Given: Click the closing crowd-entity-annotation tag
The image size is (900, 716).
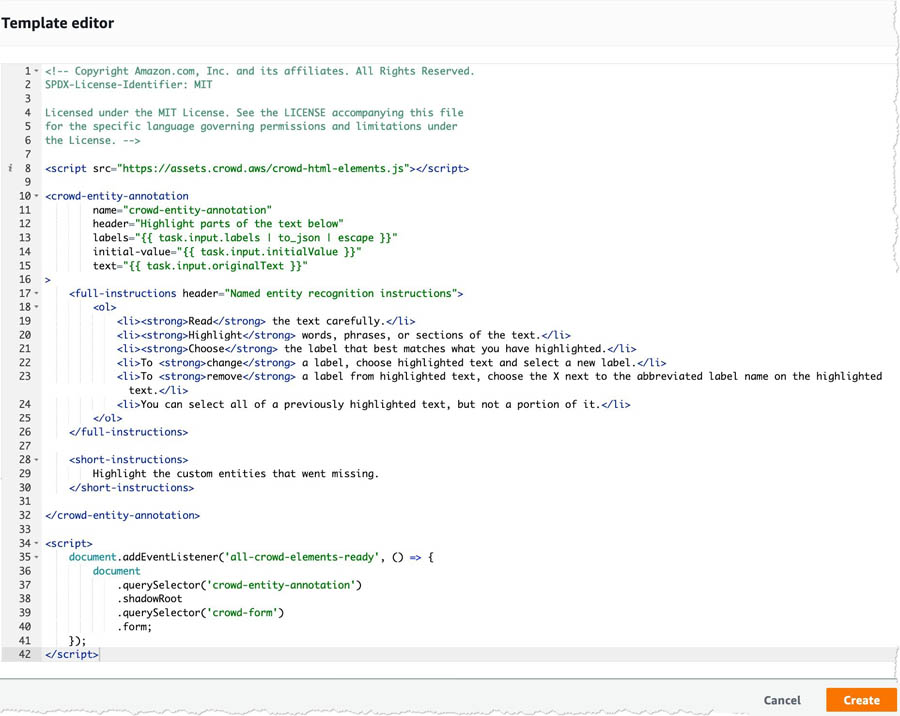Looking at the screenshot, I should (122, 515).
